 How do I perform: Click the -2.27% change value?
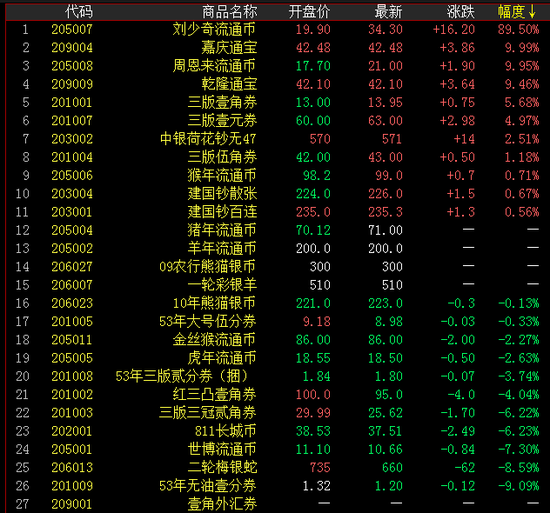[518, 340]
